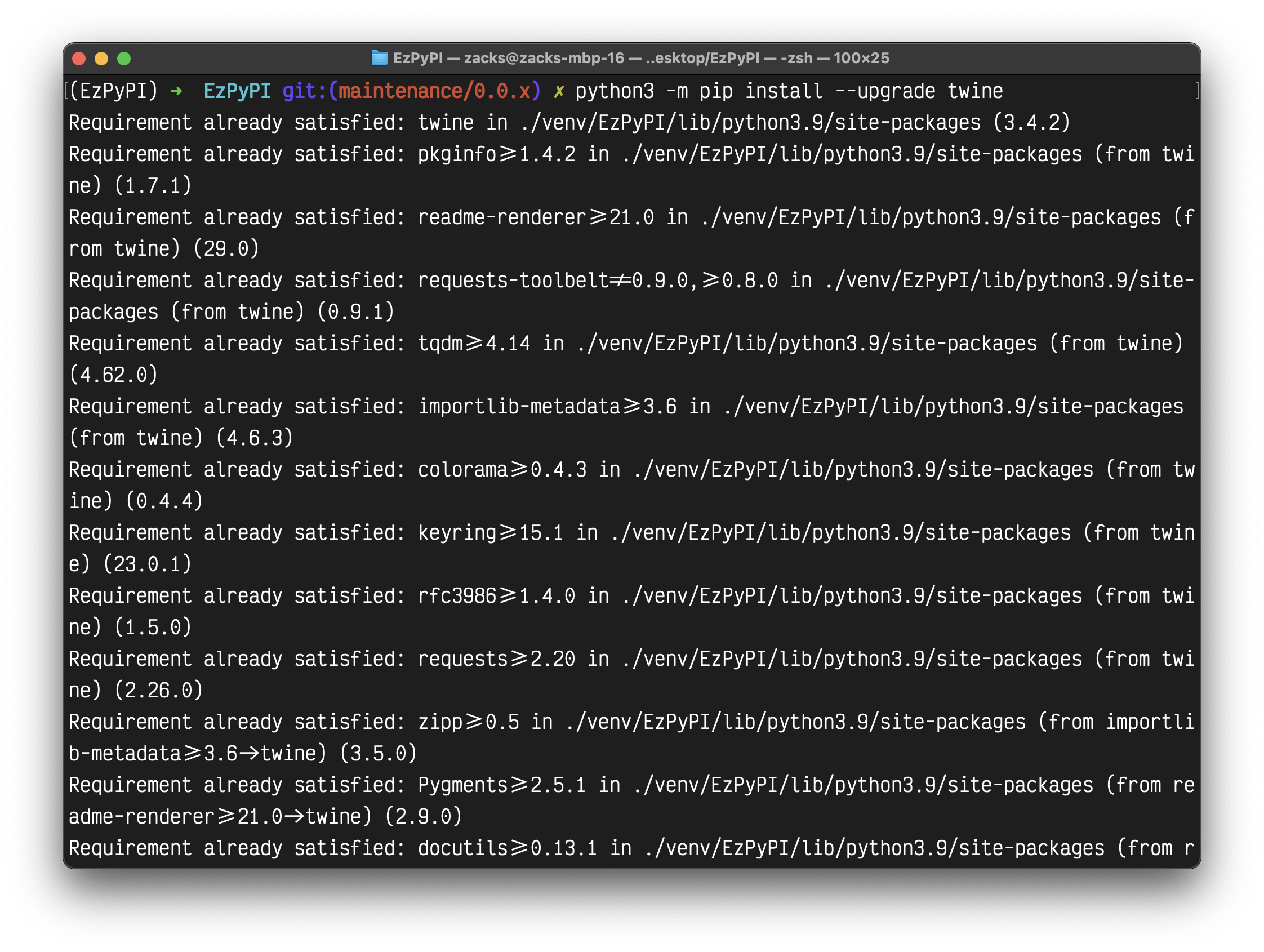Click the readme-renderer package name
Image resolution: width=1264 pixels, height=952 pixels.
point(502,217)
